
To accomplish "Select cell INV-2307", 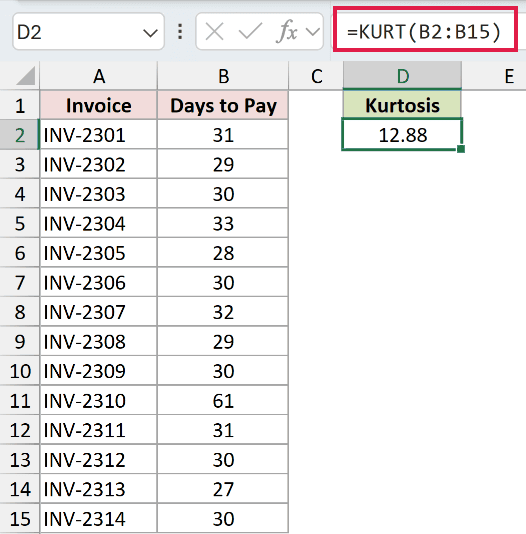I will pyautogui.click(x=99, y=312).
